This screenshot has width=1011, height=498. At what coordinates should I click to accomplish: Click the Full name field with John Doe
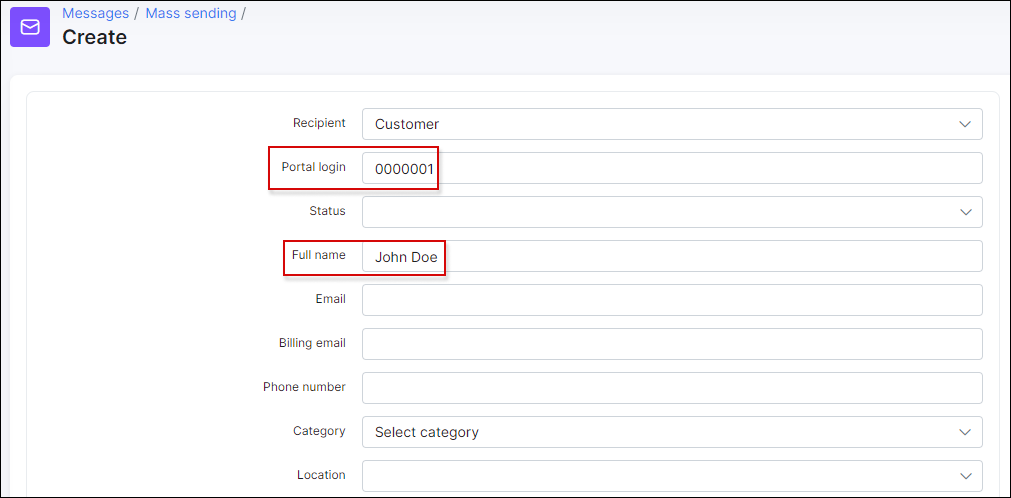point(672,256)
